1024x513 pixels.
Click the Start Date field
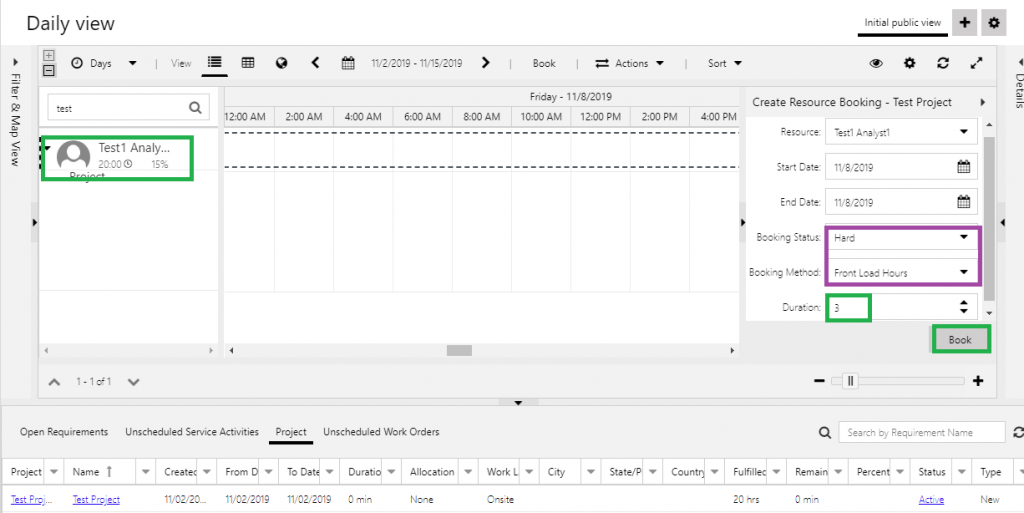[x=901, y=166]
